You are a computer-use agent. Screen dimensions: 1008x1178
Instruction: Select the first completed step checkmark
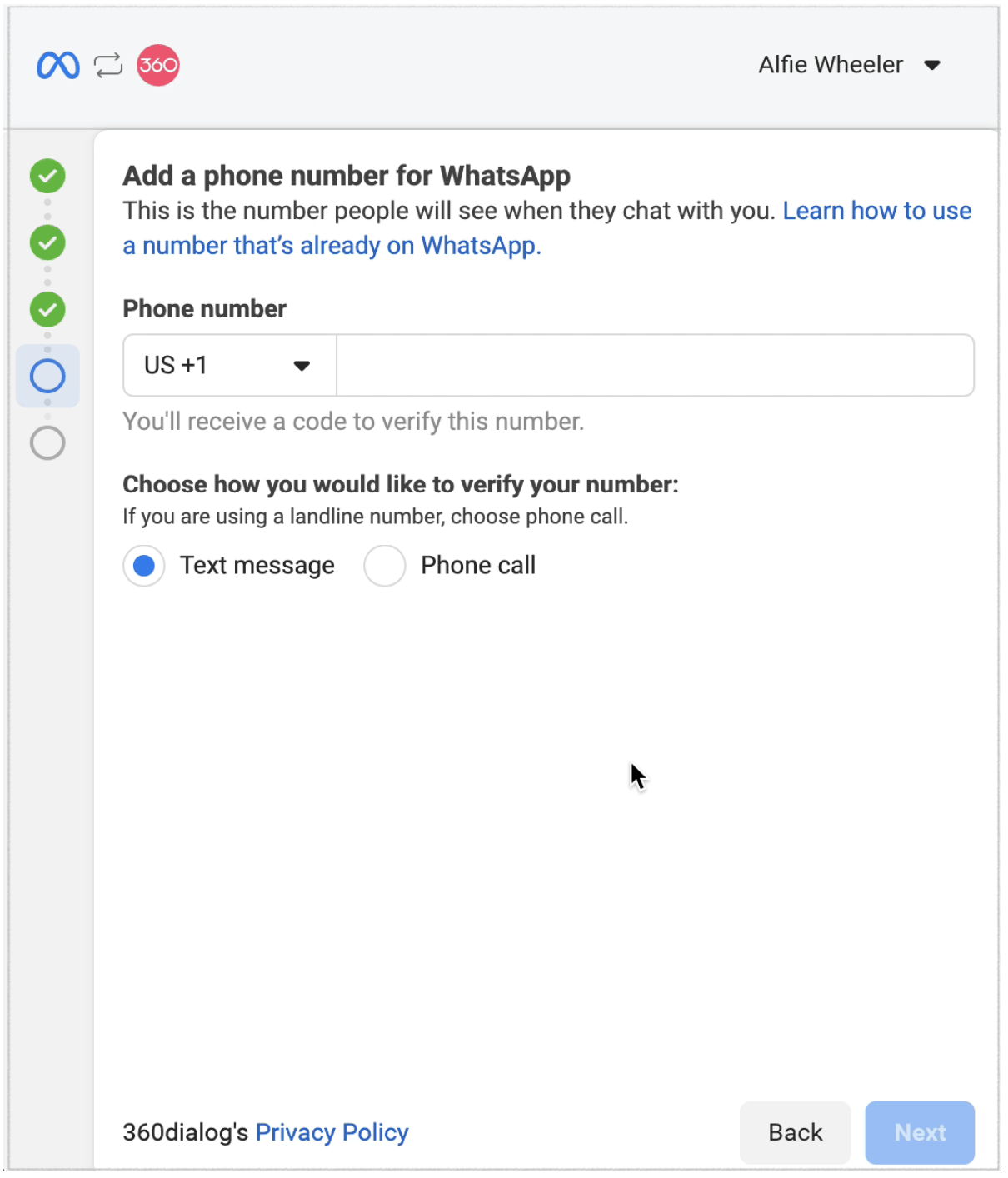(x=47, y=176)
